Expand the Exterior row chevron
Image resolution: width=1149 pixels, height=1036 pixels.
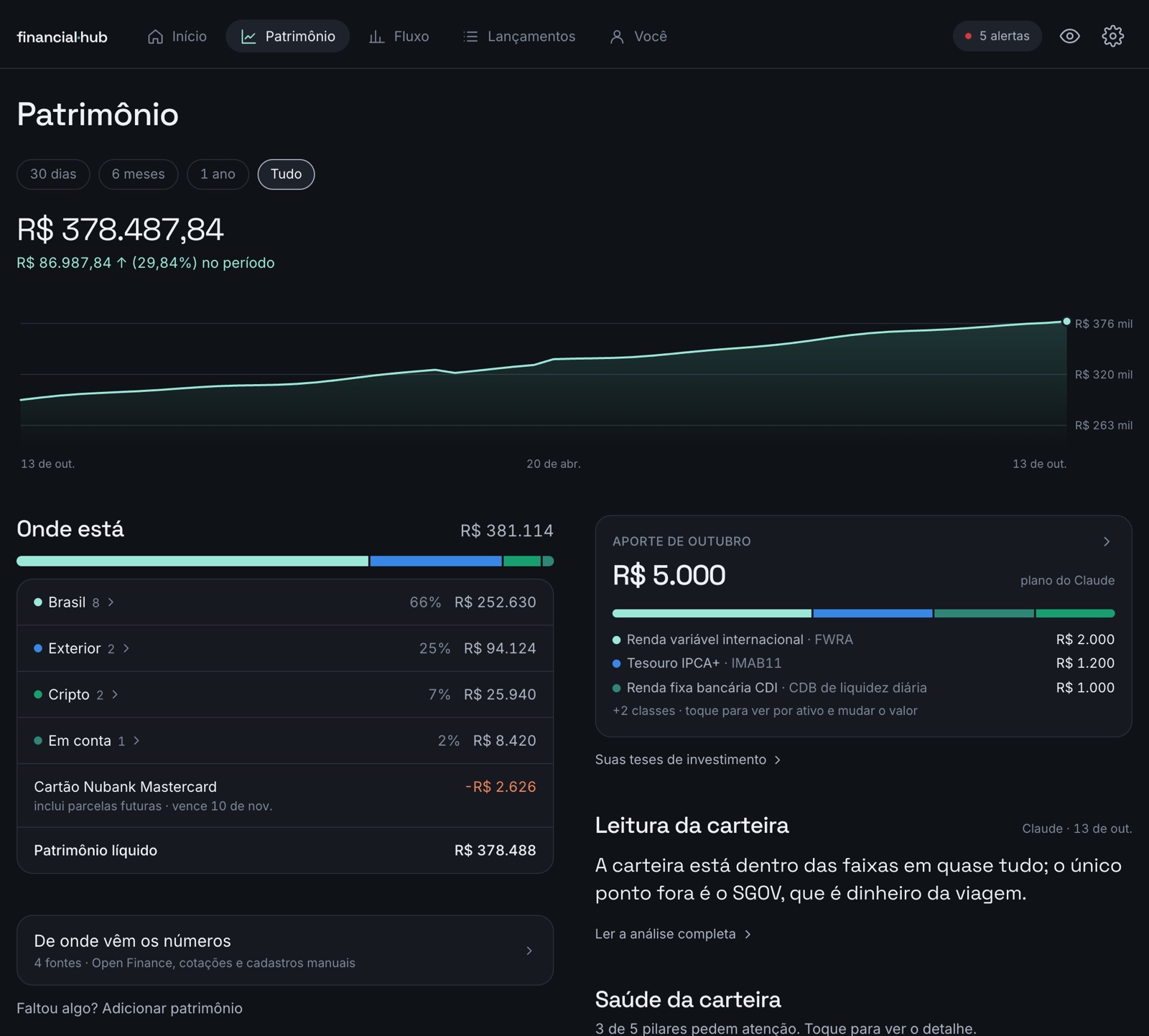click(x=126, y=648)
